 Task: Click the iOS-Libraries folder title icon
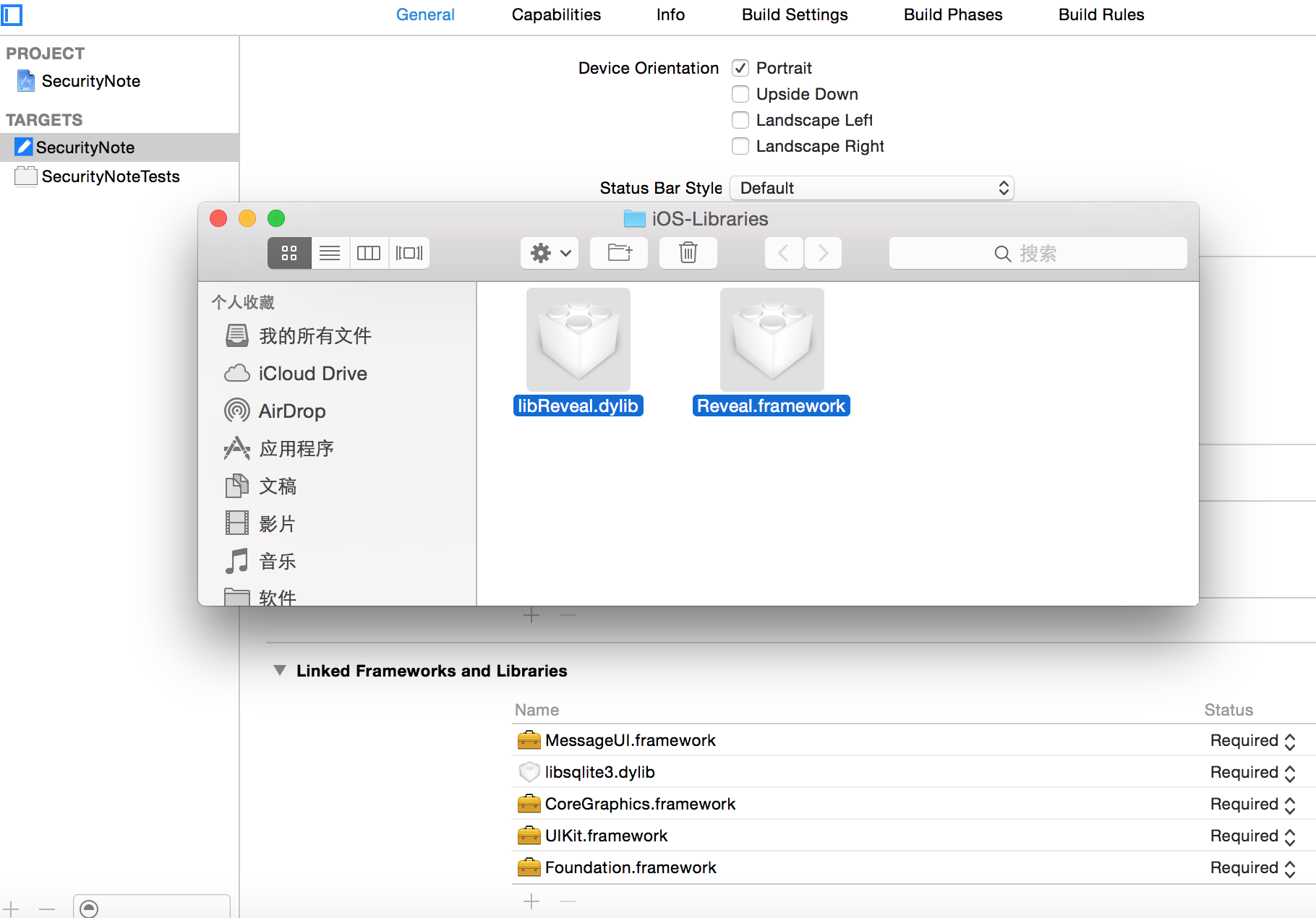(634, 218)
